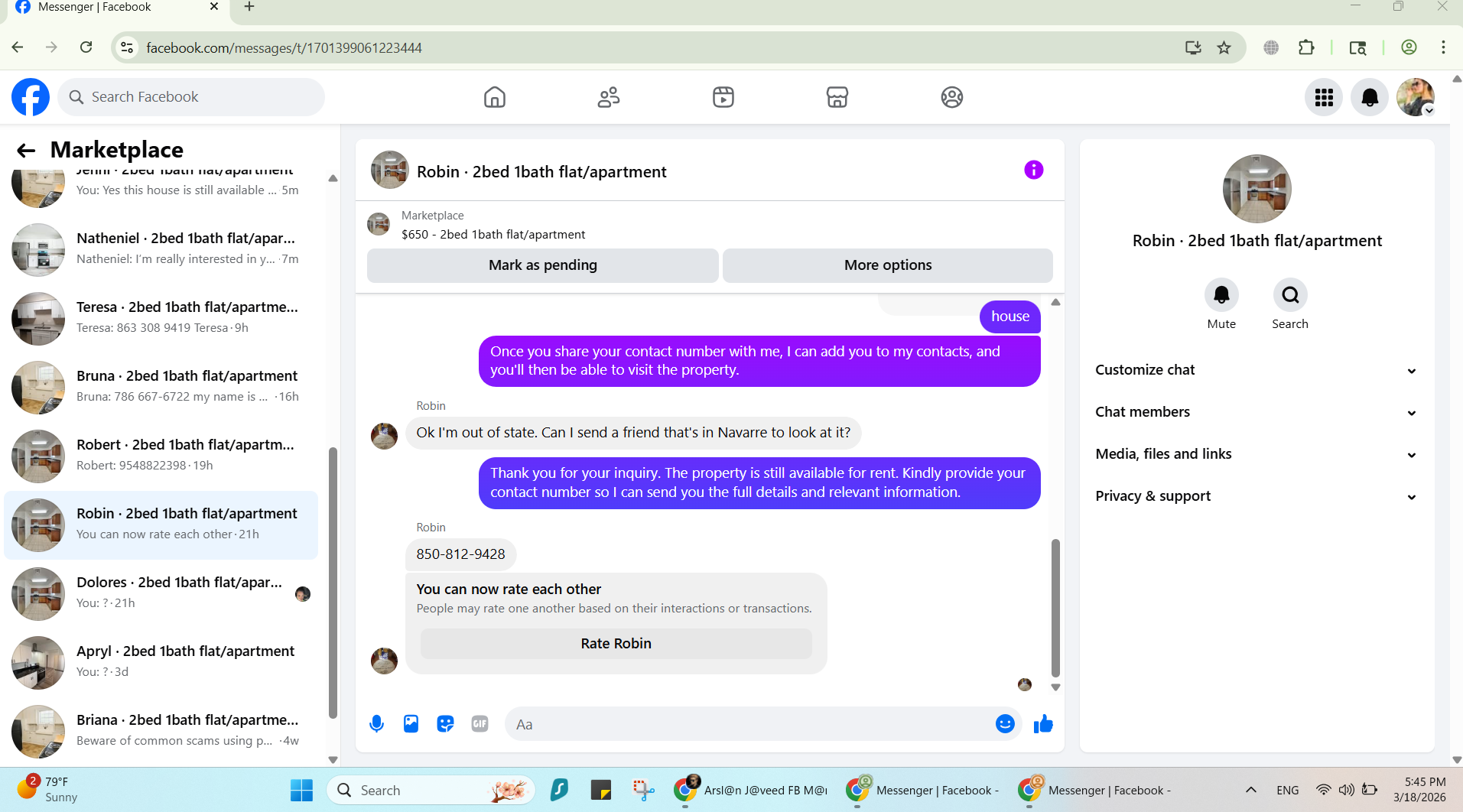
Task: Open the emoji picker in message box
Action: (1005, 723)
